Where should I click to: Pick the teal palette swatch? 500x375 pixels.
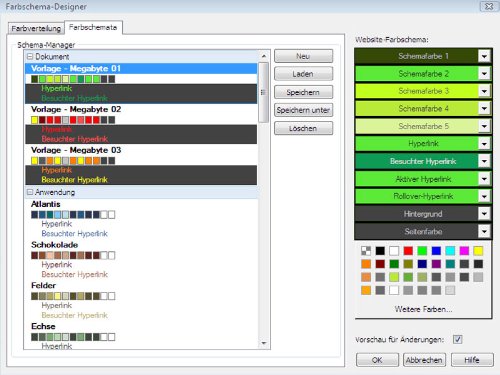[x=450, y=264]
